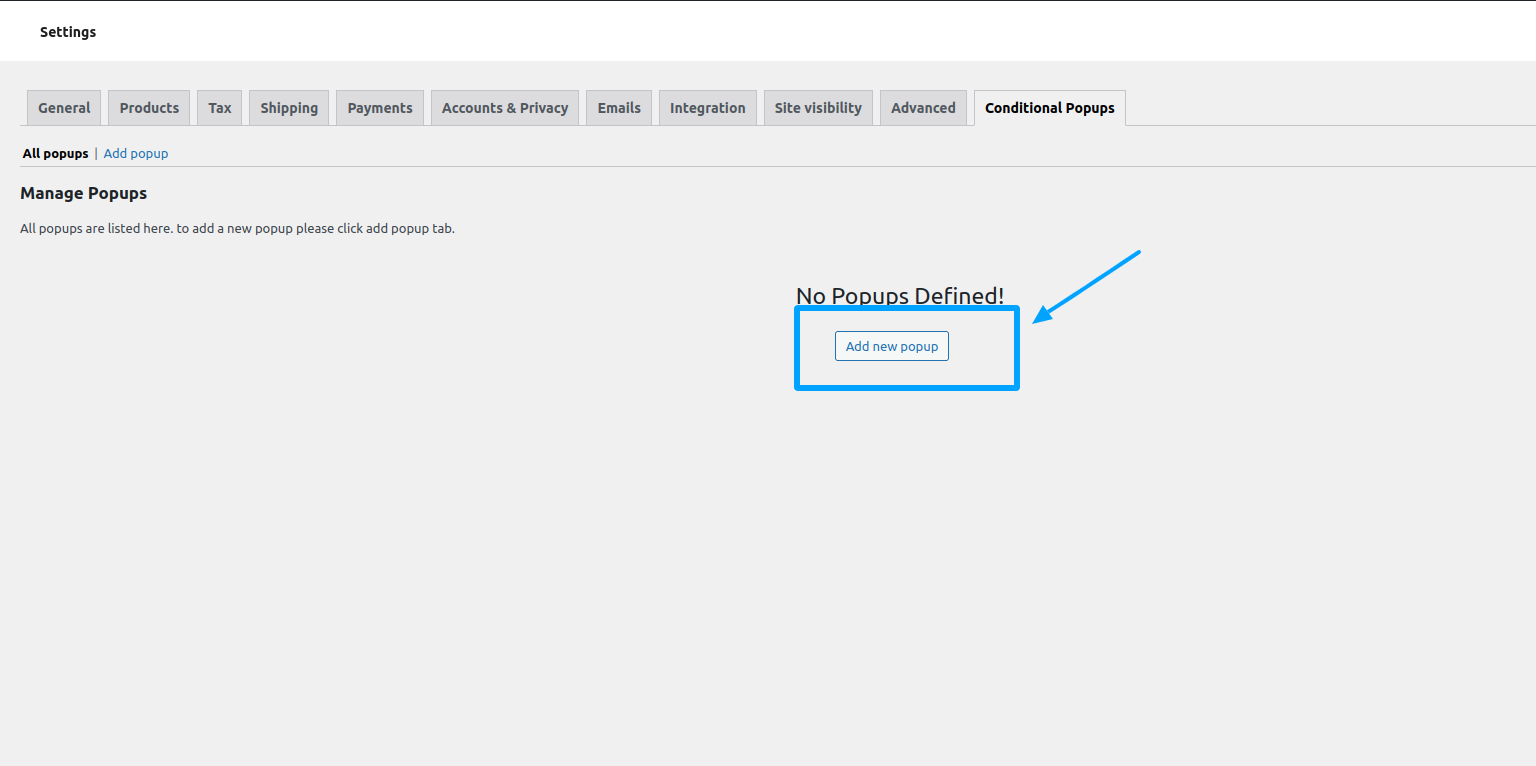Go to Site visibility tab

click(818, 108)
